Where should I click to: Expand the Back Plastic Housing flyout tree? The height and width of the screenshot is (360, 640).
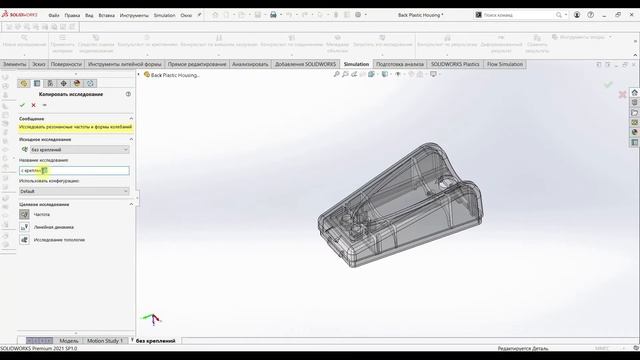(x=139, y=75)
